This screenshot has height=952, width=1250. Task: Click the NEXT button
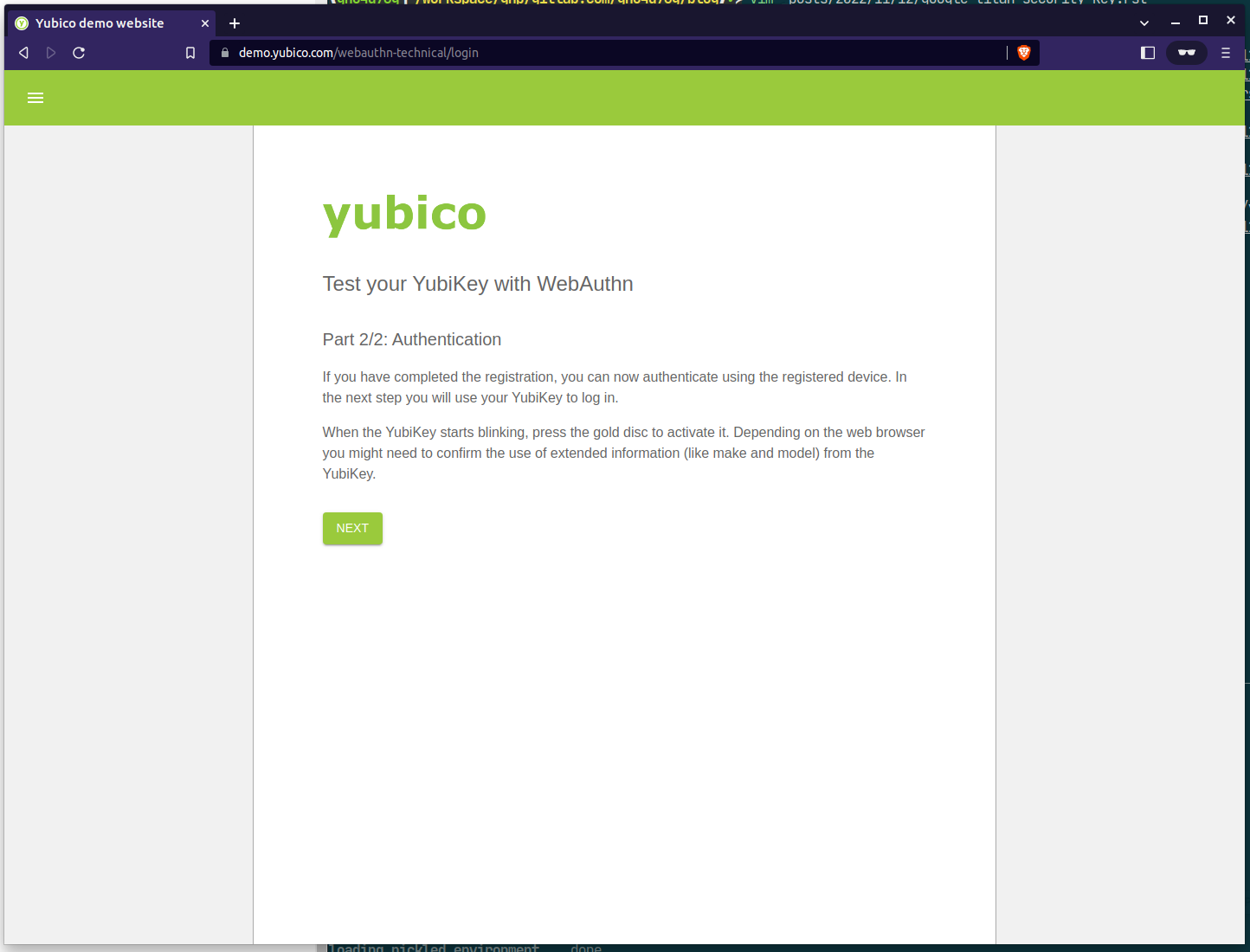click(352, 529)
